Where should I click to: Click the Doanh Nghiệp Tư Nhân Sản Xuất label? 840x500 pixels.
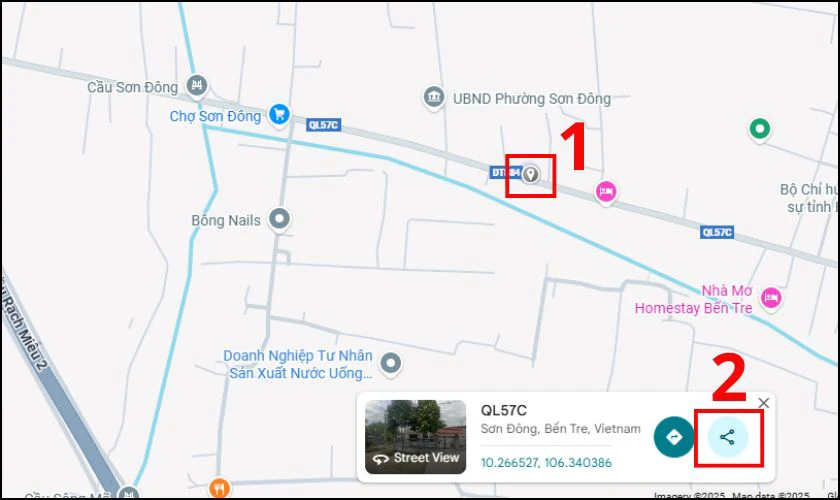[x=298, y=364]
